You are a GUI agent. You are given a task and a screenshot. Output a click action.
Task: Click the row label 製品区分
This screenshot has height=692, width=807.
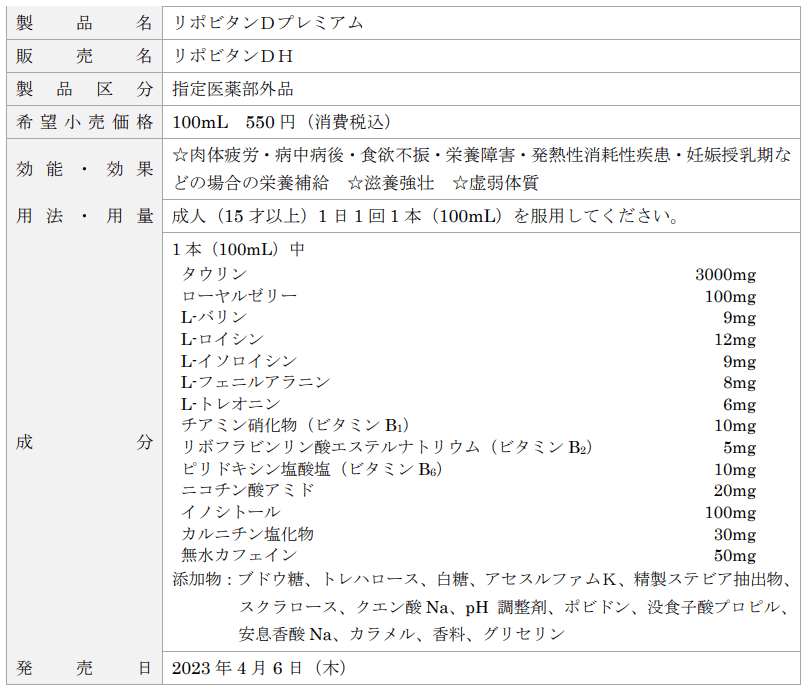84,89
